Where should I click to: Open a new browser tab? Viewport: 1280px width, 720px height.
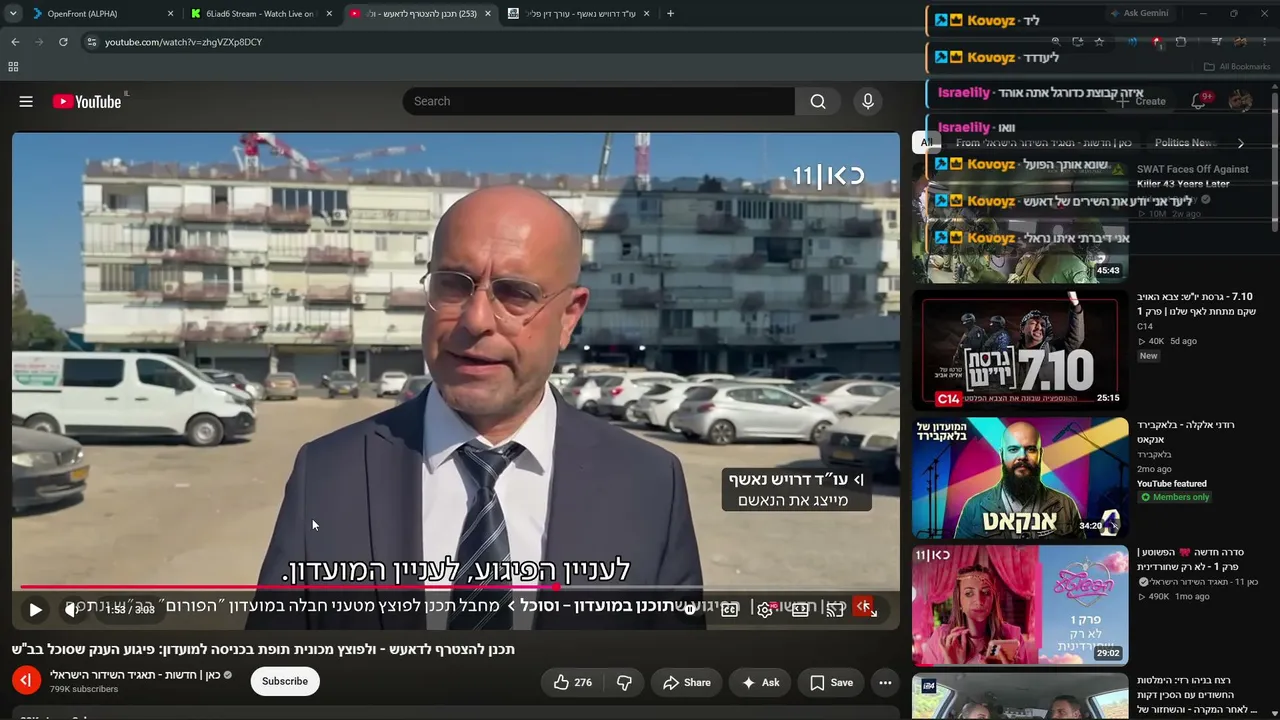click(x=670, y=14)
